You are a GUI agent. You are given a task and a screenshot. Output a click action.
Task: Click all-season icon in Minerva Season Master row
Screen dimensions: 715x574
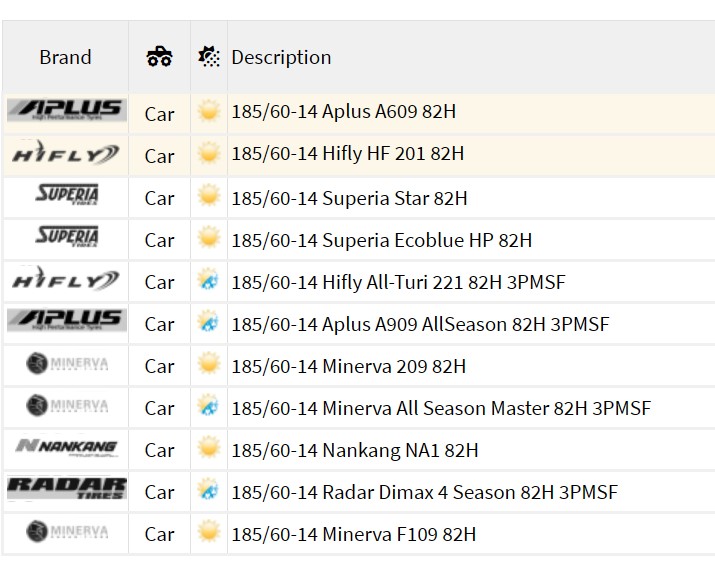pyautogui.click(x=209, y=405)
